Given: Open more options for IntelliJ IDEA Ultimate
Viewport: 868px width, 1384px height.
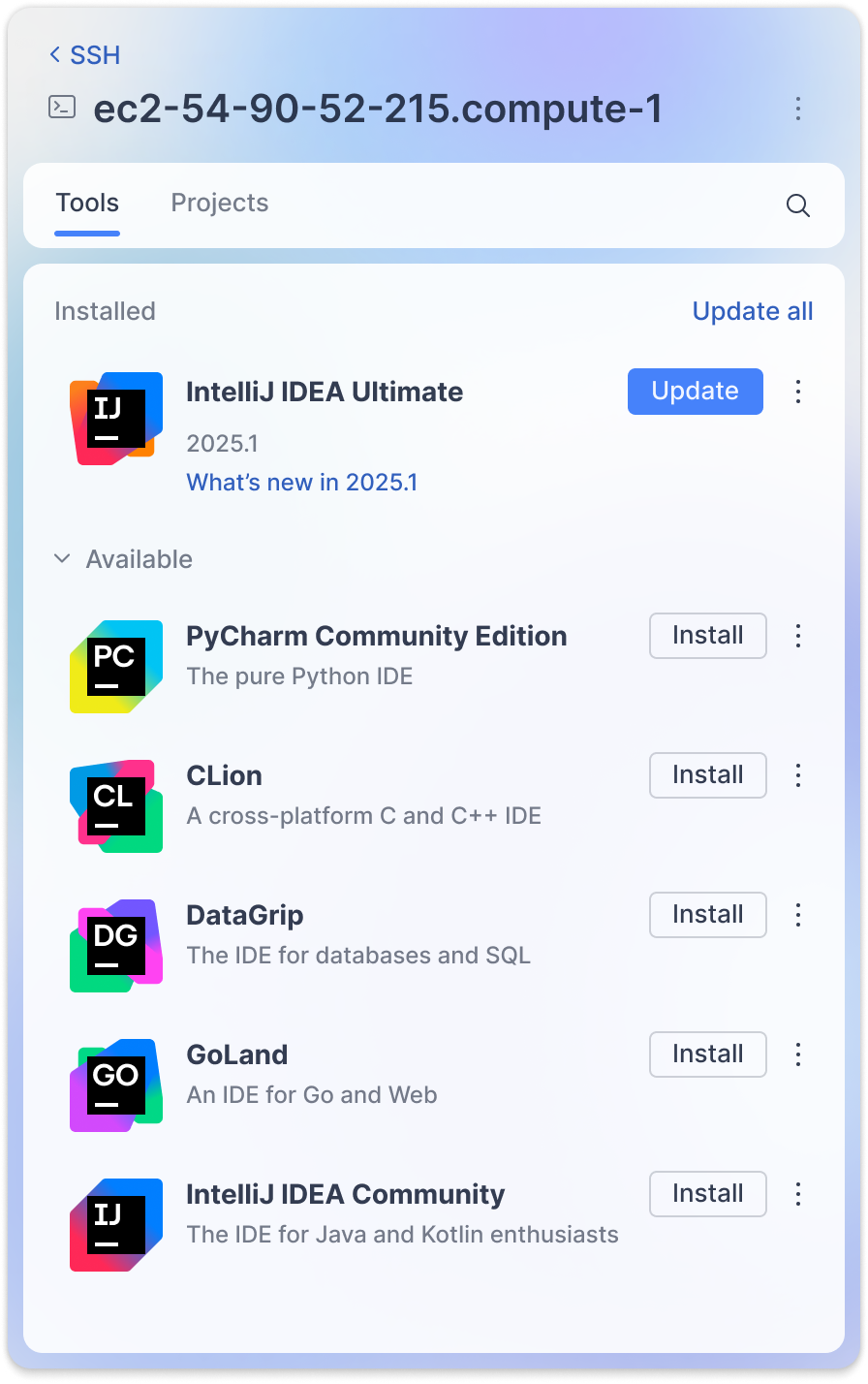Looking at the screenshot, I should click(x=798, y=392).
